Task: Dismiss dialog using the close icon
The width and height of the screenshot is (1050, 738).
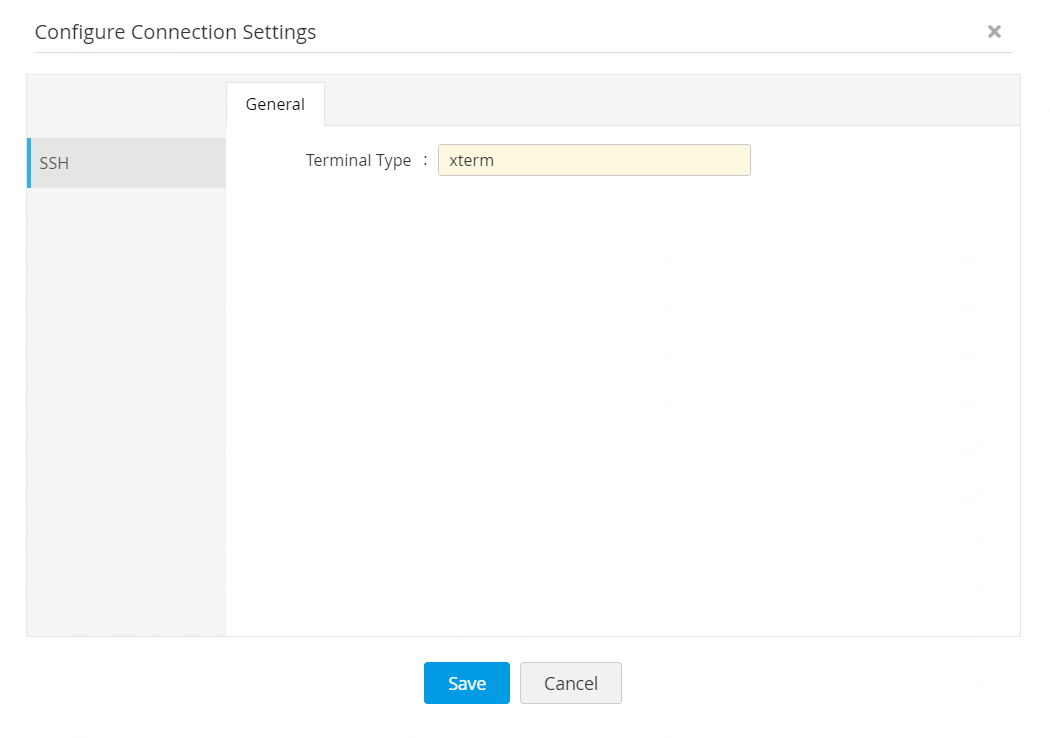Action: (994, 32)
